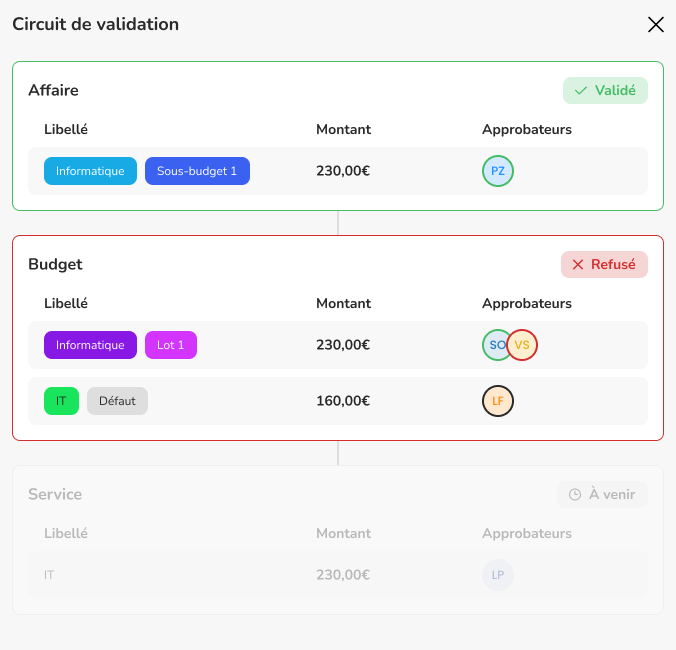Click the VS approver avatar
The height and width of the screenshot is (650, 676).
[523, 345]
